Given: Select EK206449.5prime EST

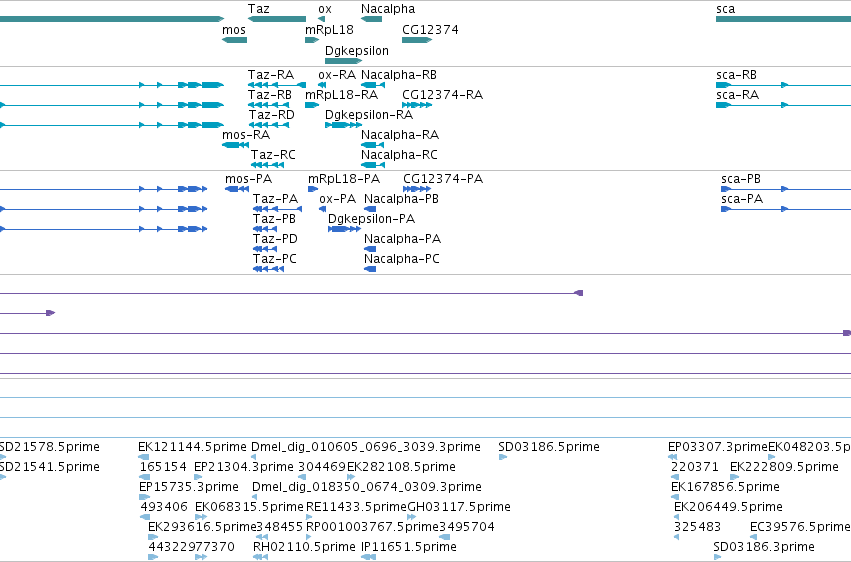Looking at the screenshot, I should pyautogui.click(x=676, y=517).
